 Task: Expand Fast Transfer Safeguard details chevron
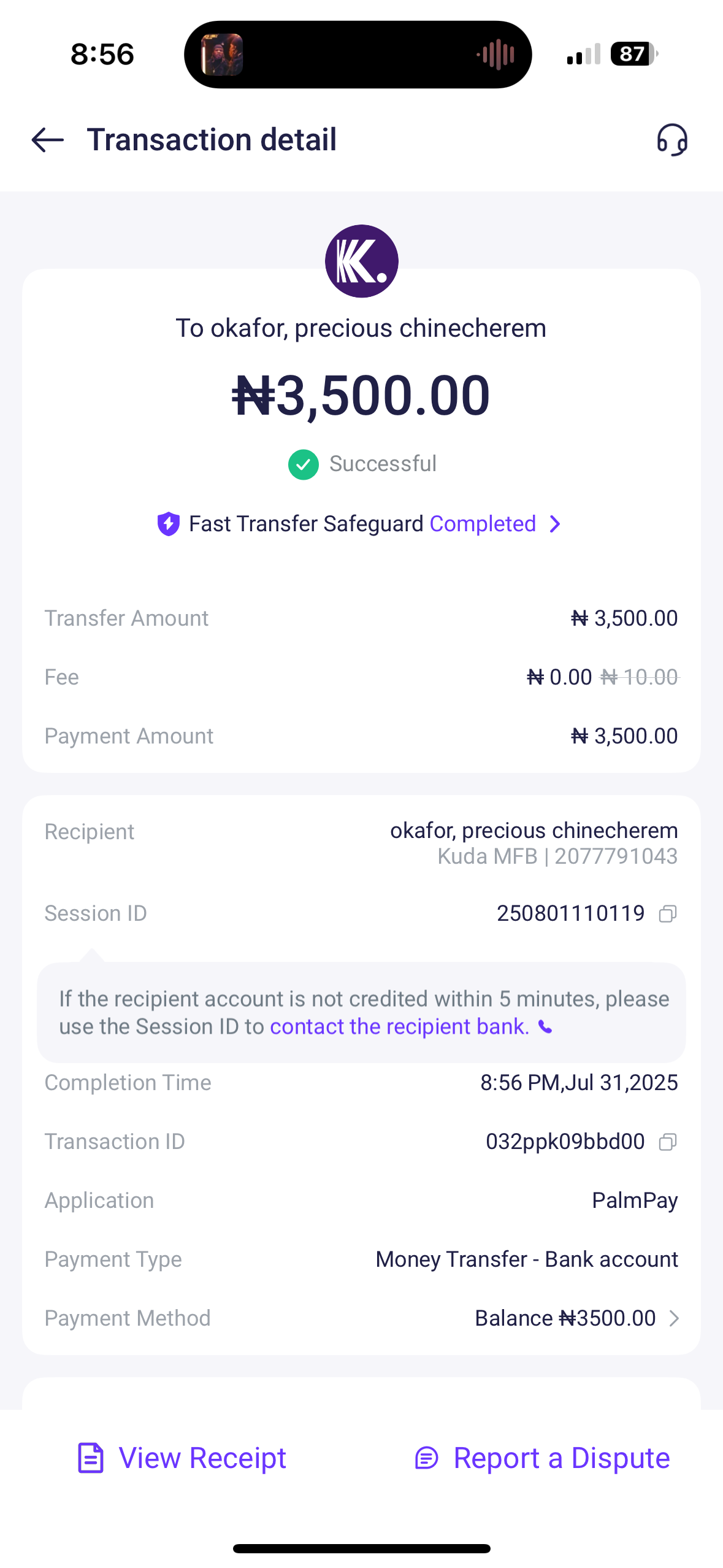point(555,524)
